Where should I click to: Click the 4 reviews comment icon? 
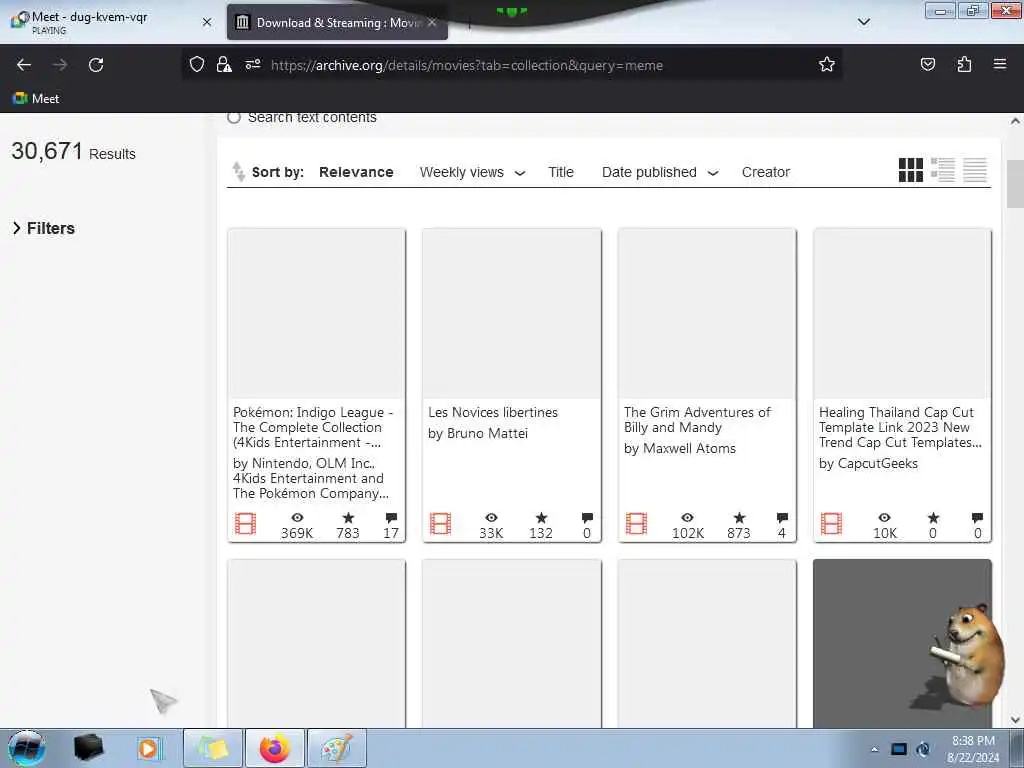[782, 518]
